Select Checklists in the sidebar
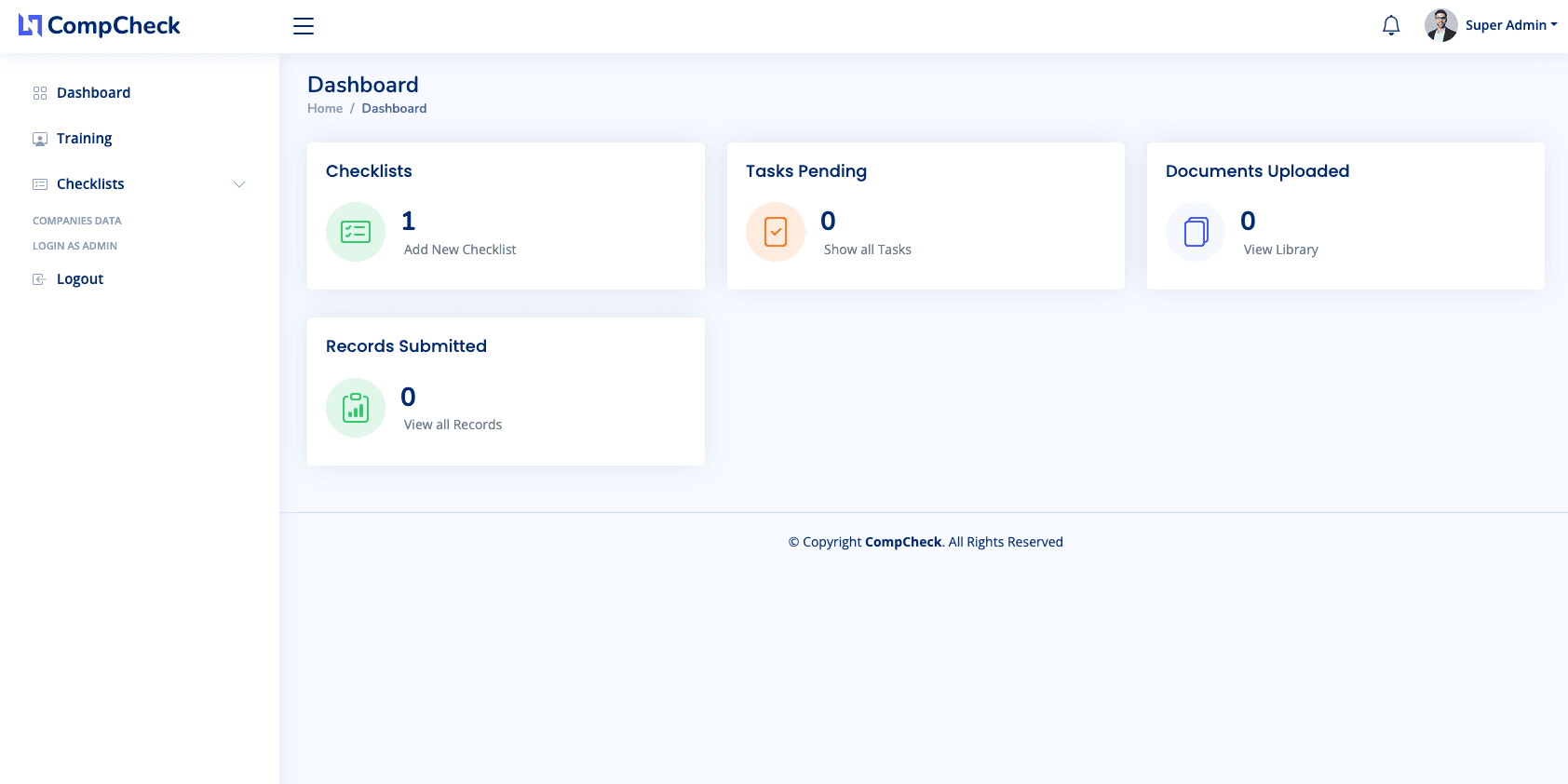 coord(90,184)
